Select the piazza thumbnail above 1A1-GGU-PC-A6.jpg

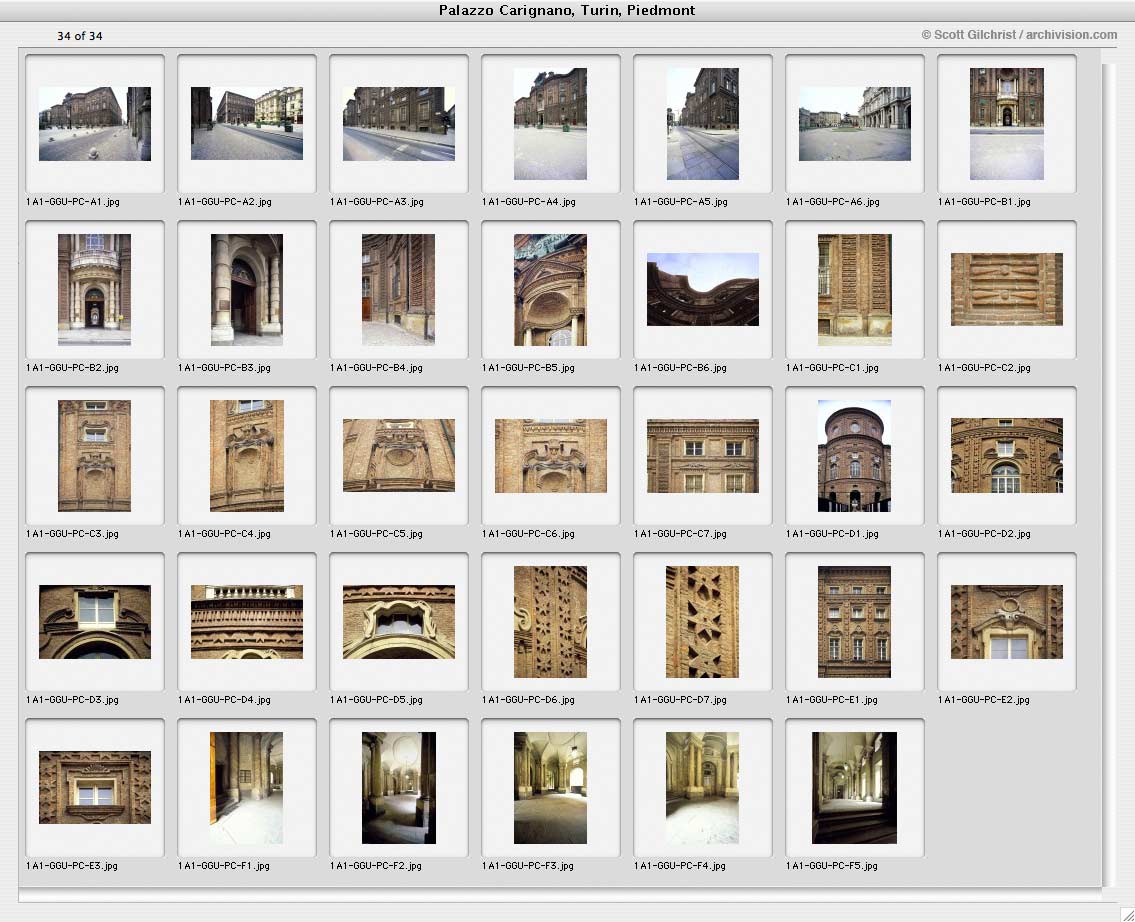coord(855,124)
